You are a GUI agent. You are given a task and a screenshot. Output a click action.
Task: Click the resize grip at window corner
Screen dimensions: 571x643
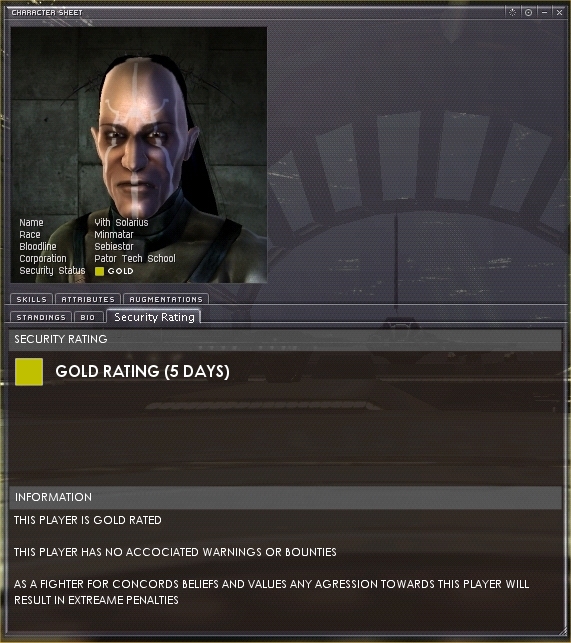point(562,634)
